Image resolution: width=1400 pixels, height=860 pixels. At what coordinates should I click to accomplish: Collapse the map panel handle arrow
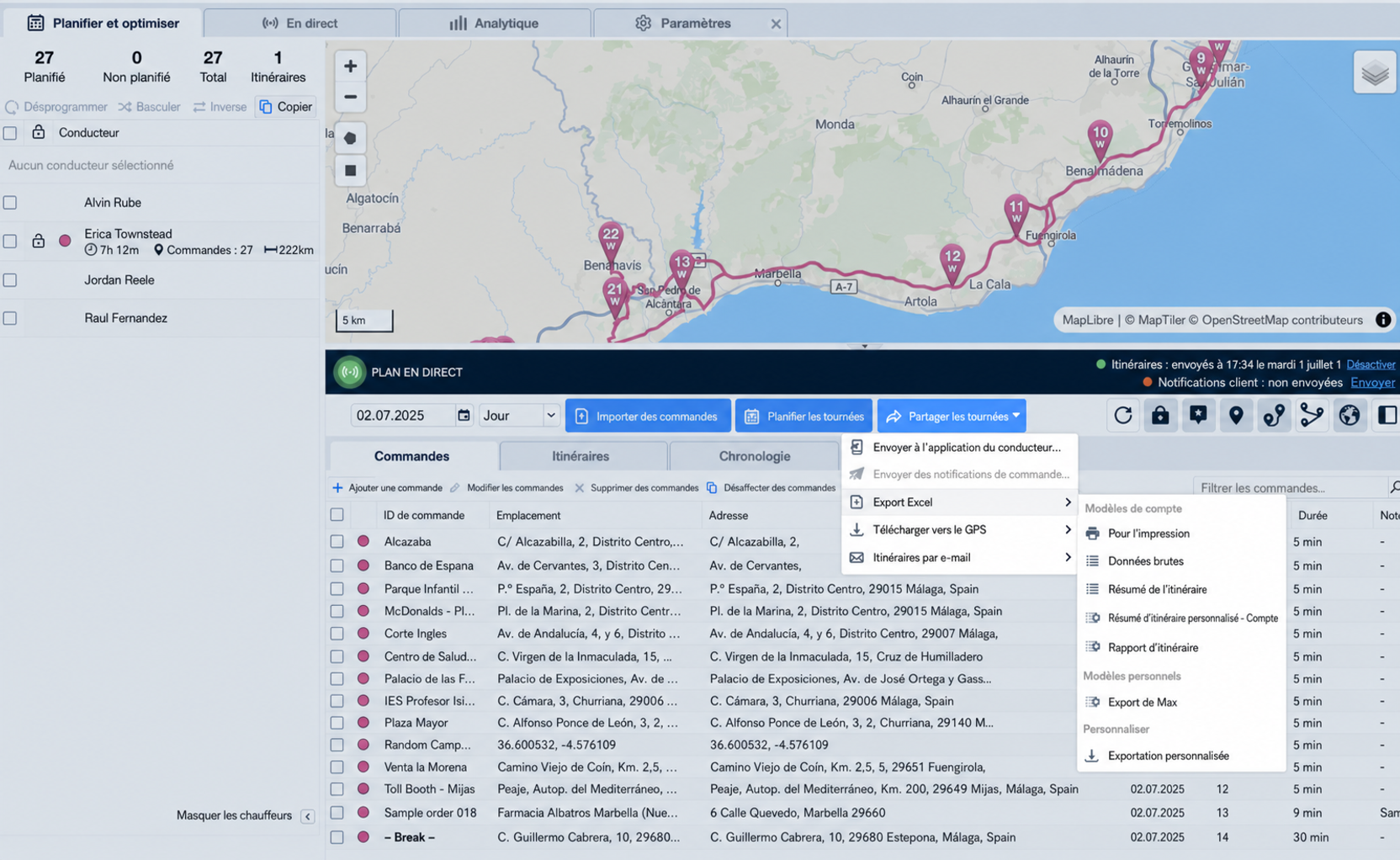tap(863, 346)
